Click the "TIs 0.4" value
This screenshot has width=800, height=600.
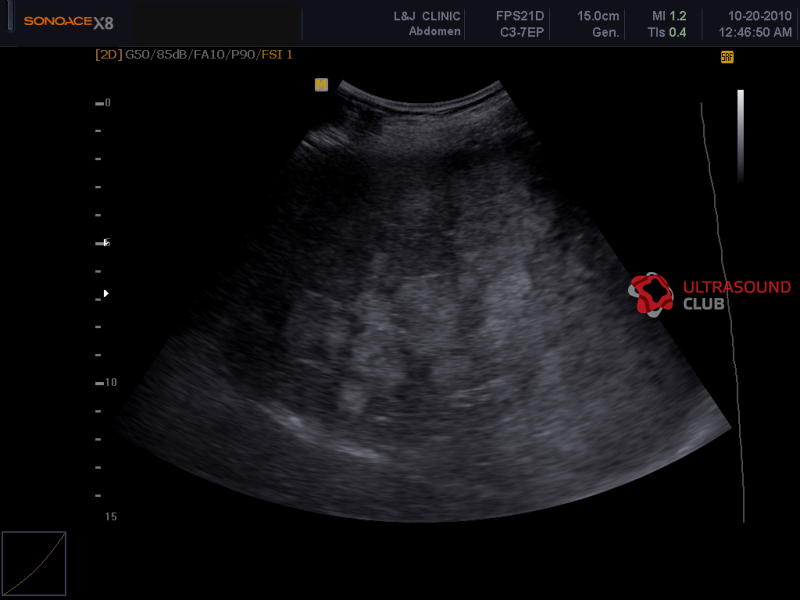(x=667, y=33)
